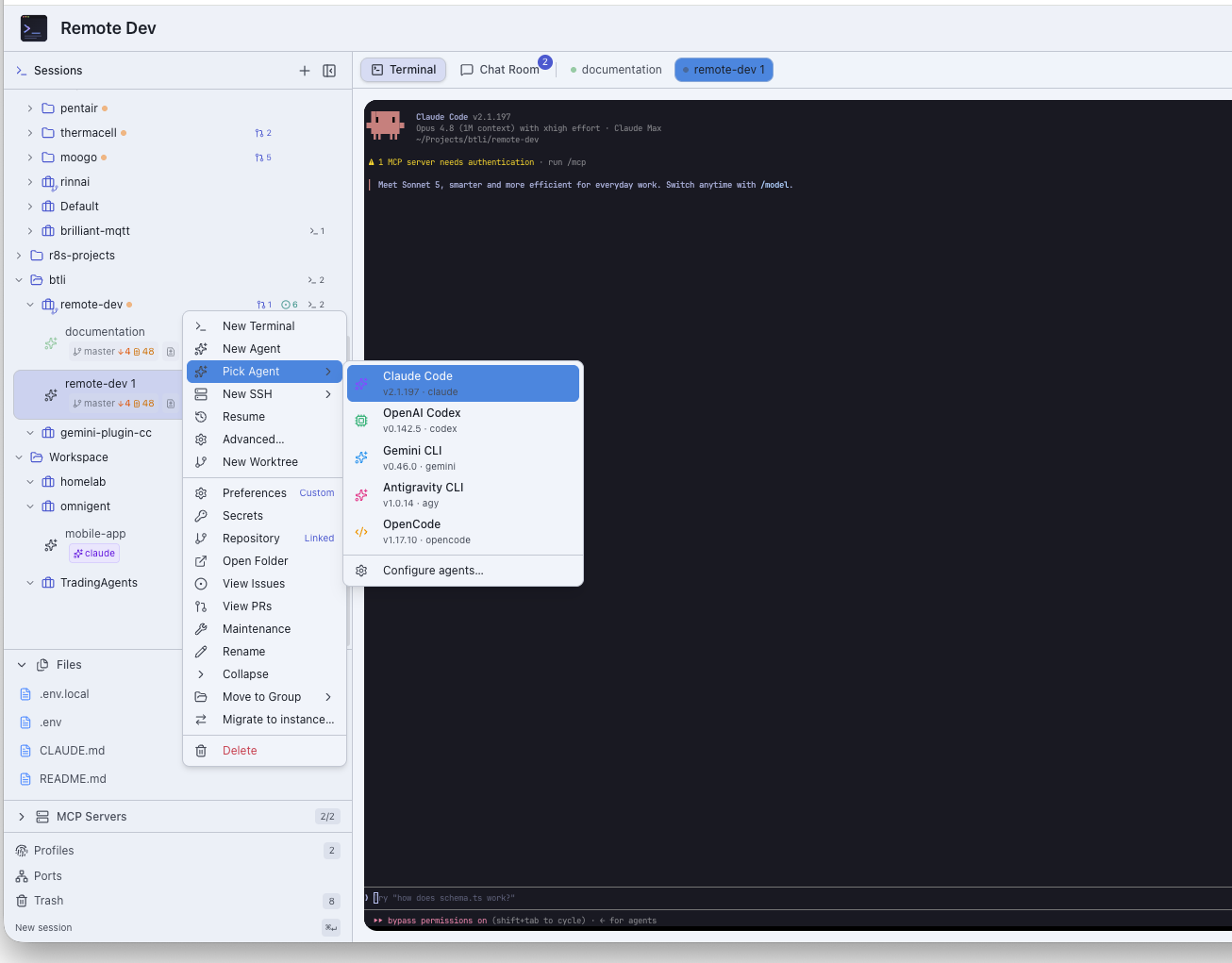1232x963 pixels.
Task: Select View PRs option
Action: coord(264,606)
